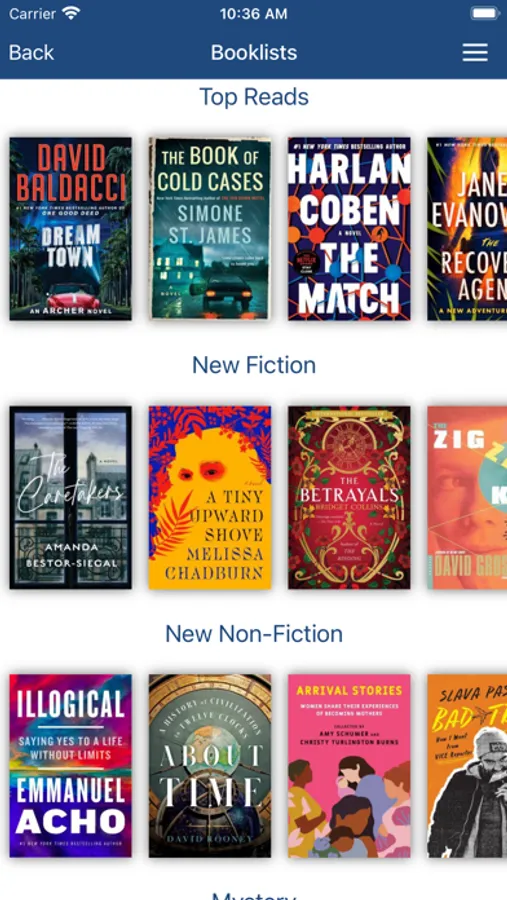Open Janet Evanovich Recovery Agent book cover
The height and width of the screenshot is (900, 507).
click(467, 228)
